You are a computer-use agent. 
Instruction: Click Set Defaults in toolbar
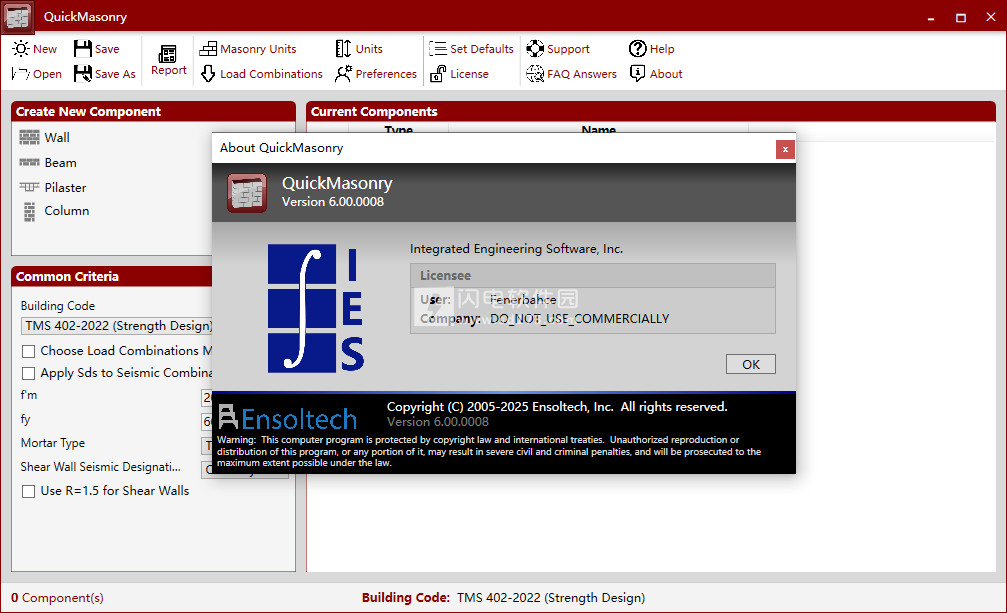471,48
